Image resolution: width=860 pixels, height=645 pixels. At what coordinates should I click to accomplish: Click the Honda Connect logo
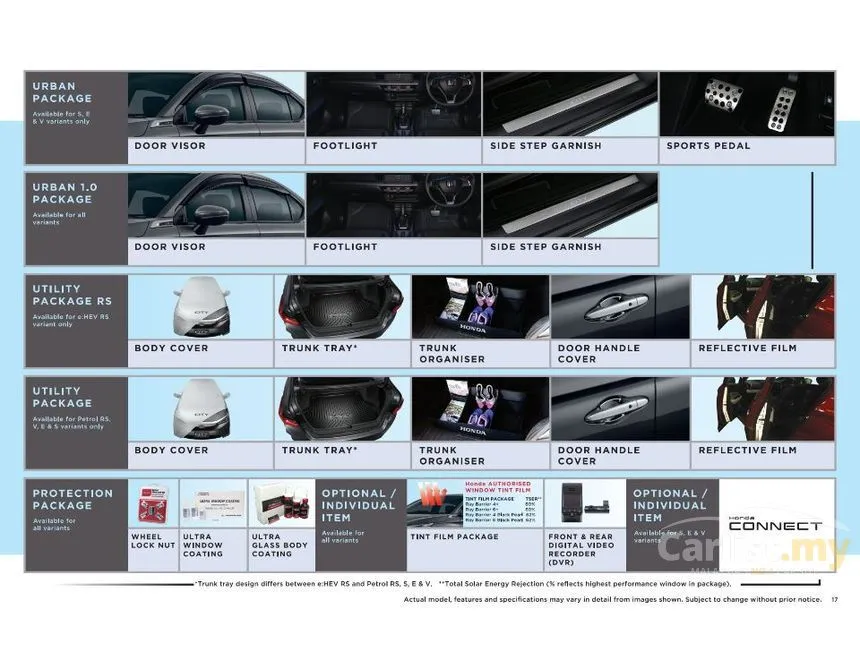pyautogui.click(x=788, y=523)
